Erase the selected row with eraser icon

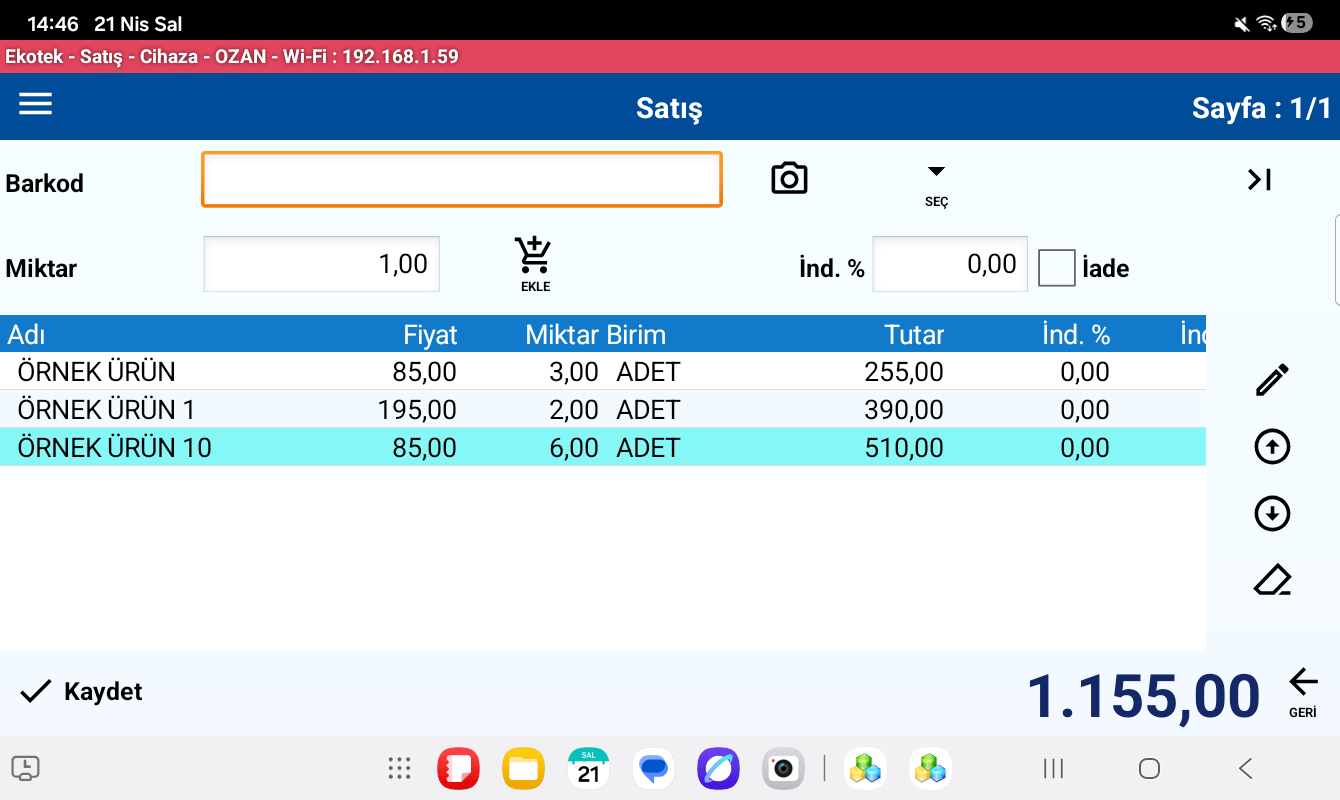[1272, 581]
